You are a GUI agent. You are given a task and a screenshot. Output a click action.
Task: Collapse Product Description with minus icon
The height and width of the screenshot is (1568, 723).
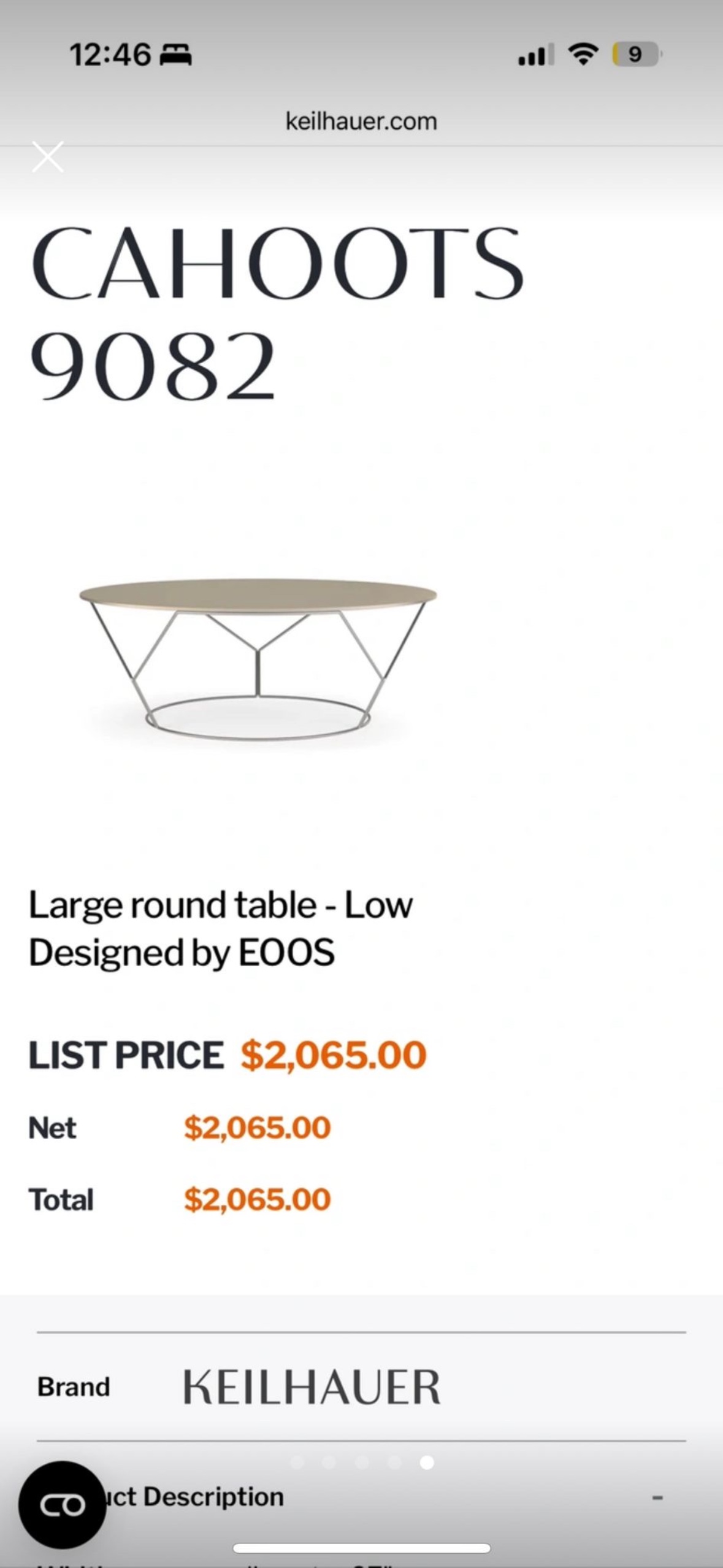[657, 1497]
